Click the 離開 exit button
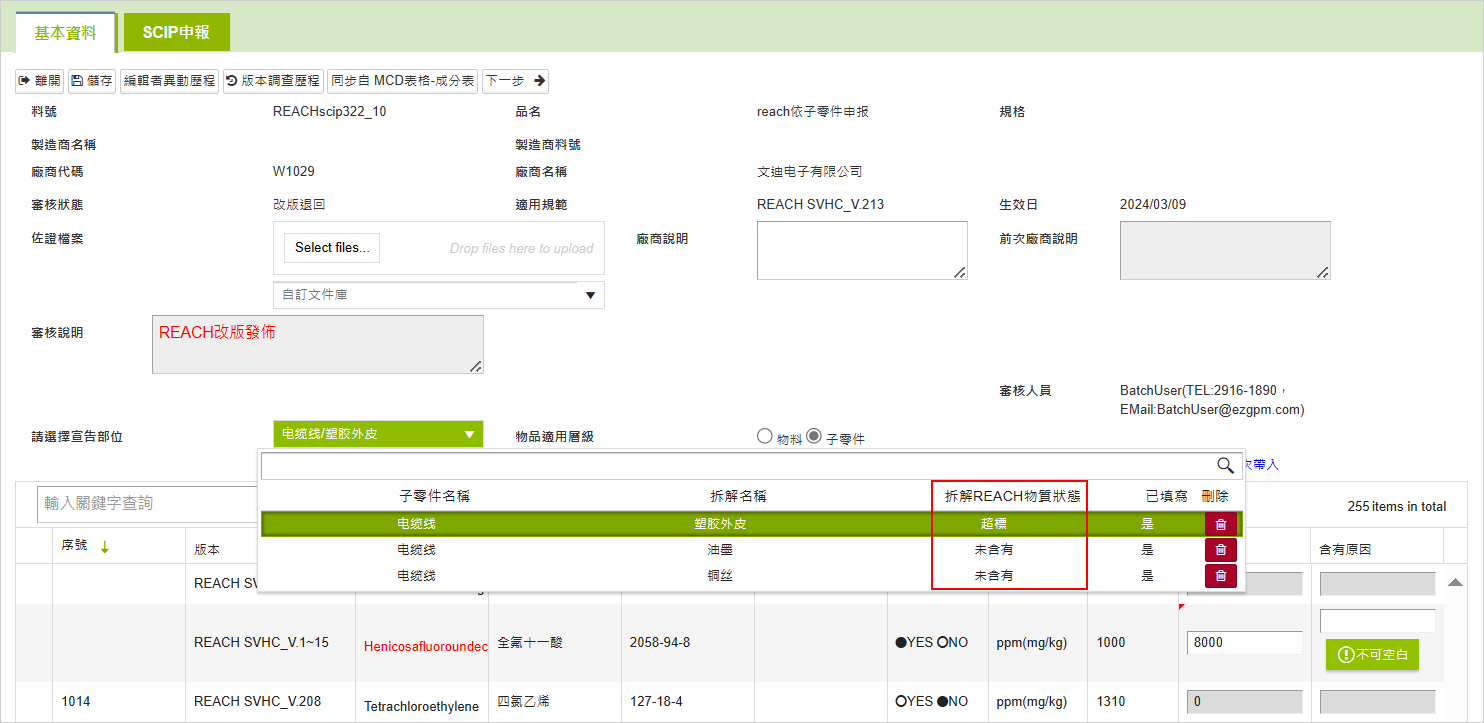The width and height of the screenshot is (1484, 723). click(x=40, y=81)
